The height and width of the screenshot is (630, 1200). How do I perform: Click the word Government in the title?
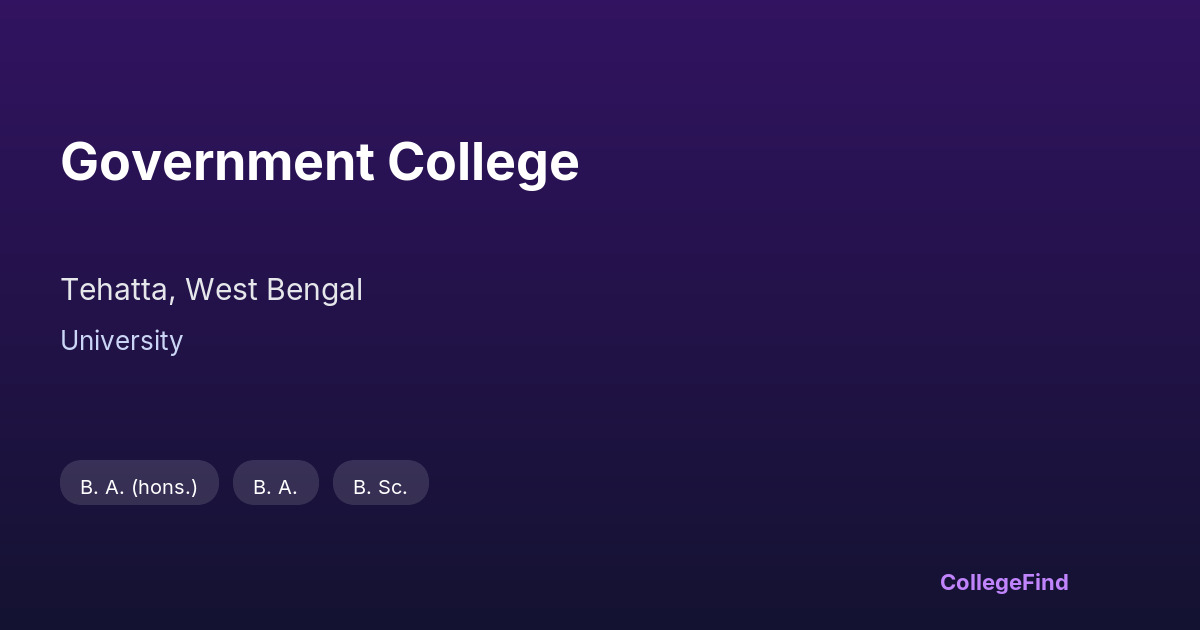click(217, 162)
